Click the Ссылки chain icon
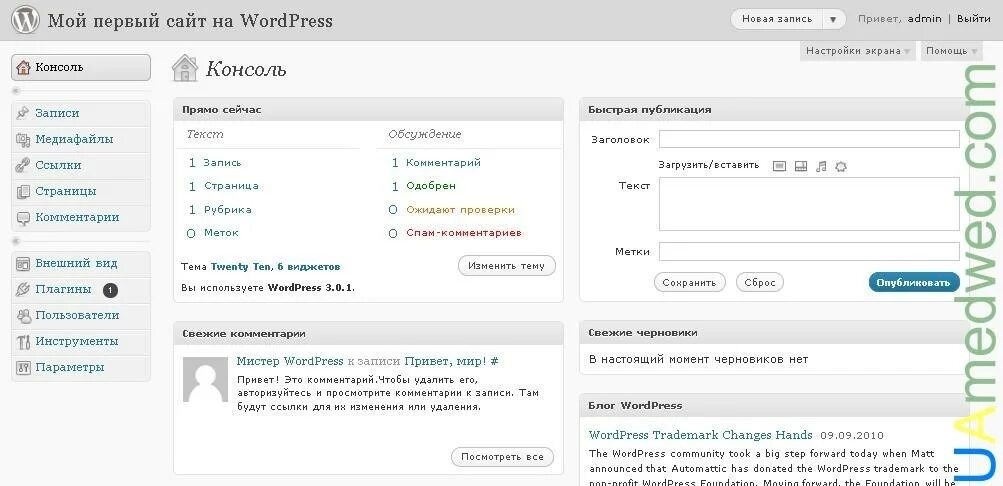 click(23, 166)
